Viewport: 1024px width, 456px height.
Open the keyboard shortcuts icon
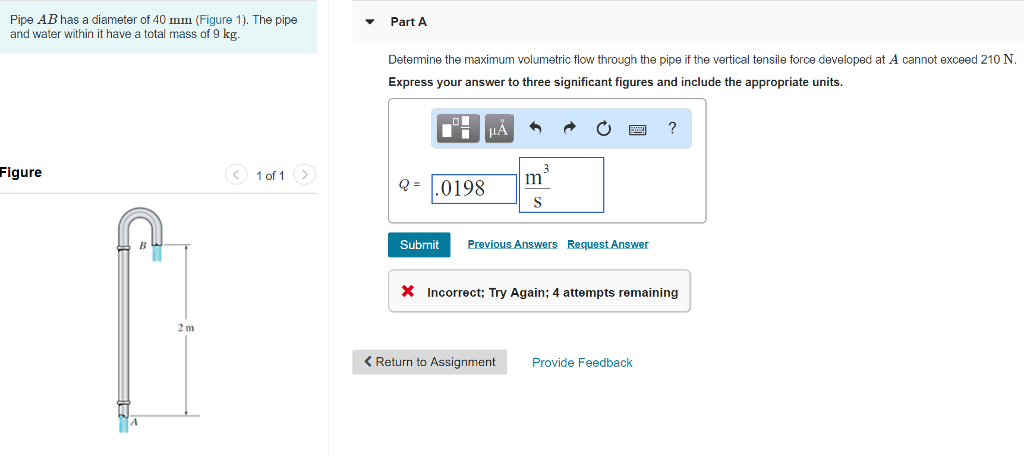coord(637,129)
